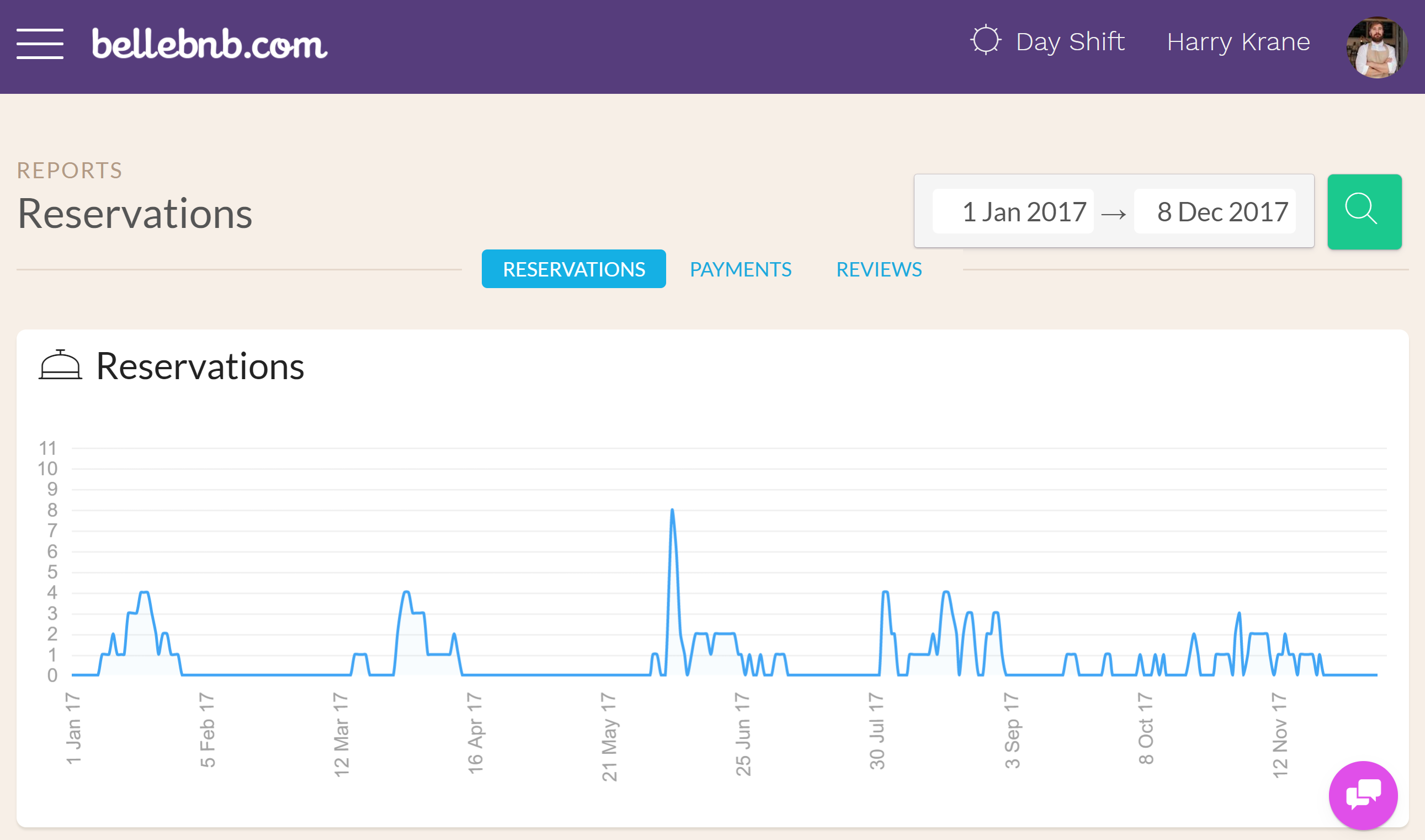Screen dimensions: 1425x840
Task: Click the search magnifying glass icon
Action: click(x=1363, y=211)
